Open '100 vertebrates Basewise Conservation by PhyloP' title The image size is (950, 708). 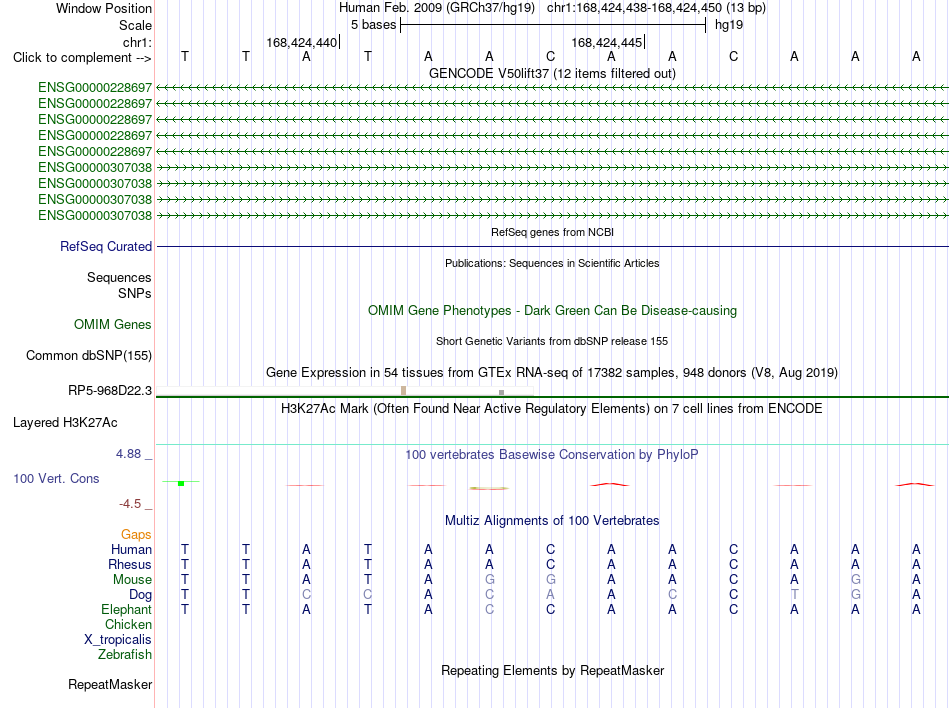click(x=552, y=454)
